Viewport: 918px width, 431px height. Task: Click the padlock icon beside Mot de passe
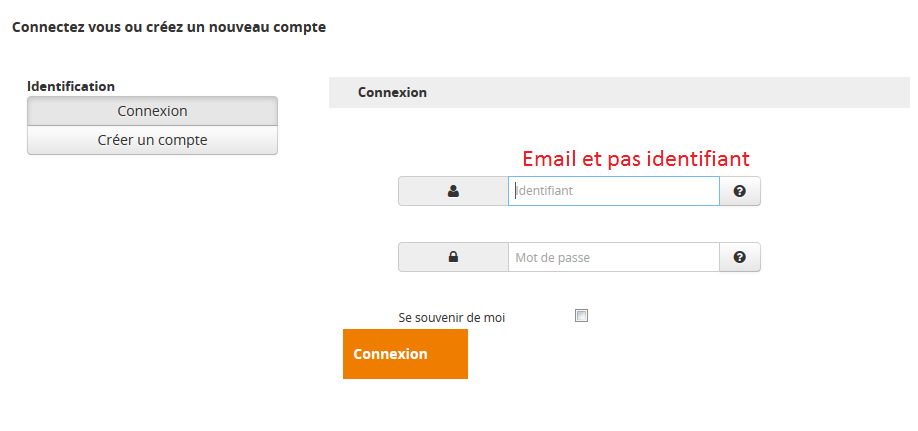pyautogui.click(x=453, y=257)
